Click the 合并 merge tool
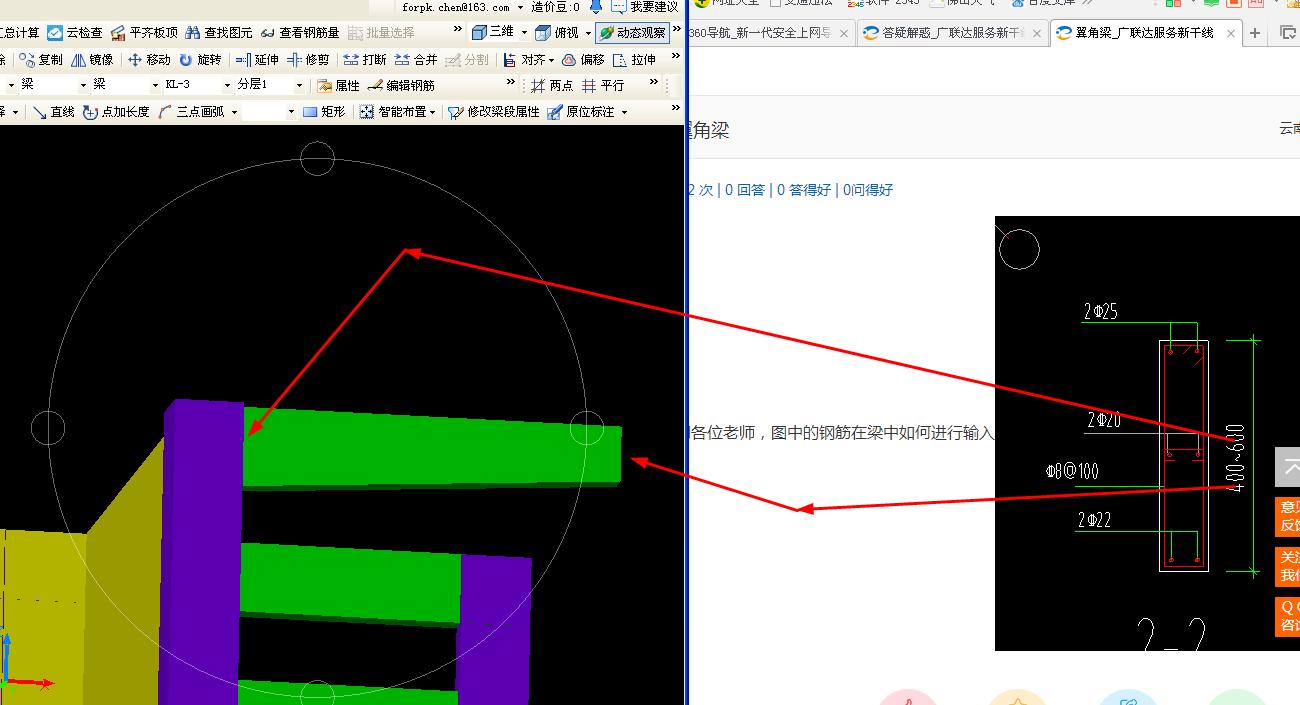1300x705 pixels. coord(416,60)
